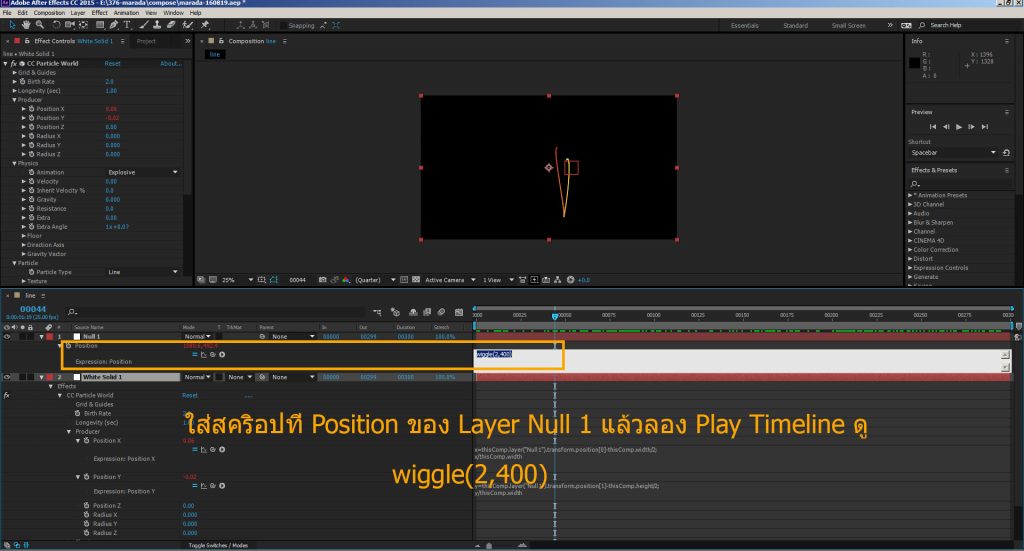Open the Particle Type dropdown showing Line
The height and width of the screenshot is (551, 1024).
143,272
